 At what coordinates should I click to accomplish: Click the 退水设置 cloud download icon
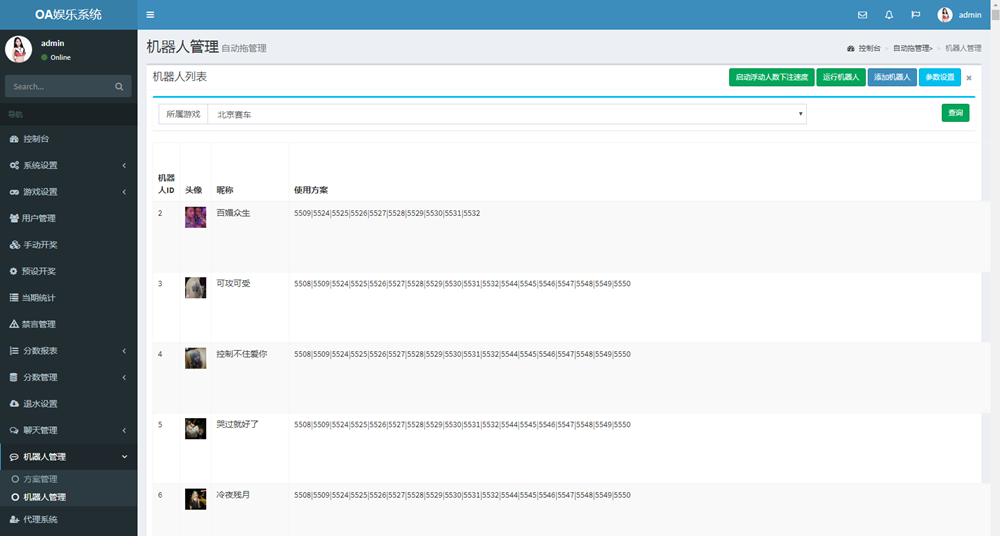pyautogui.click(x=14, y=404)
